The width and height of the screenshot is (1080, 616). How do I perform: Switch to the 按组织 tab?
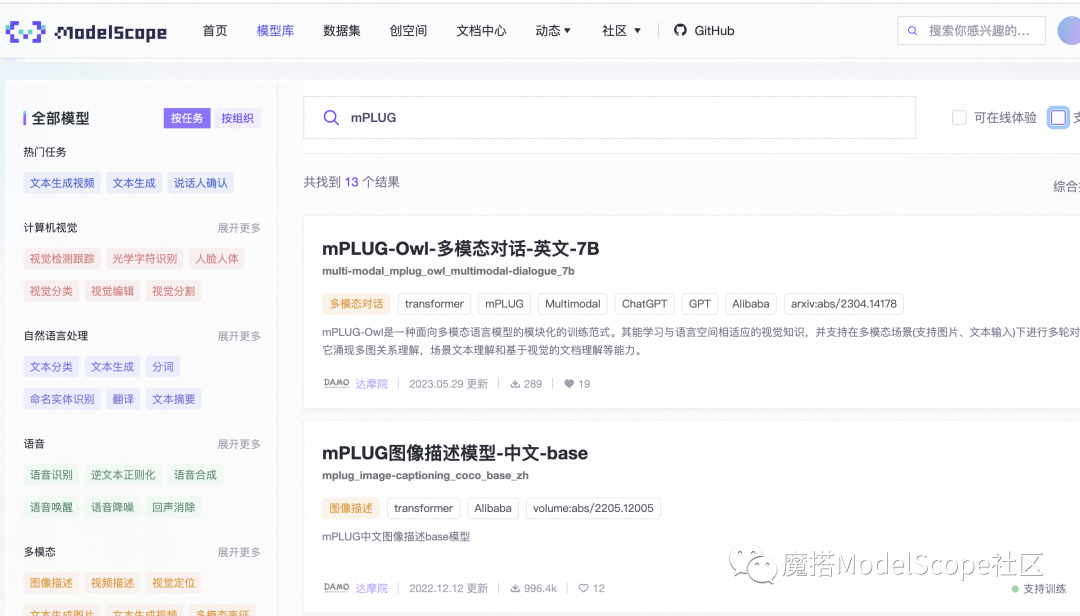(x=239, y=118)
